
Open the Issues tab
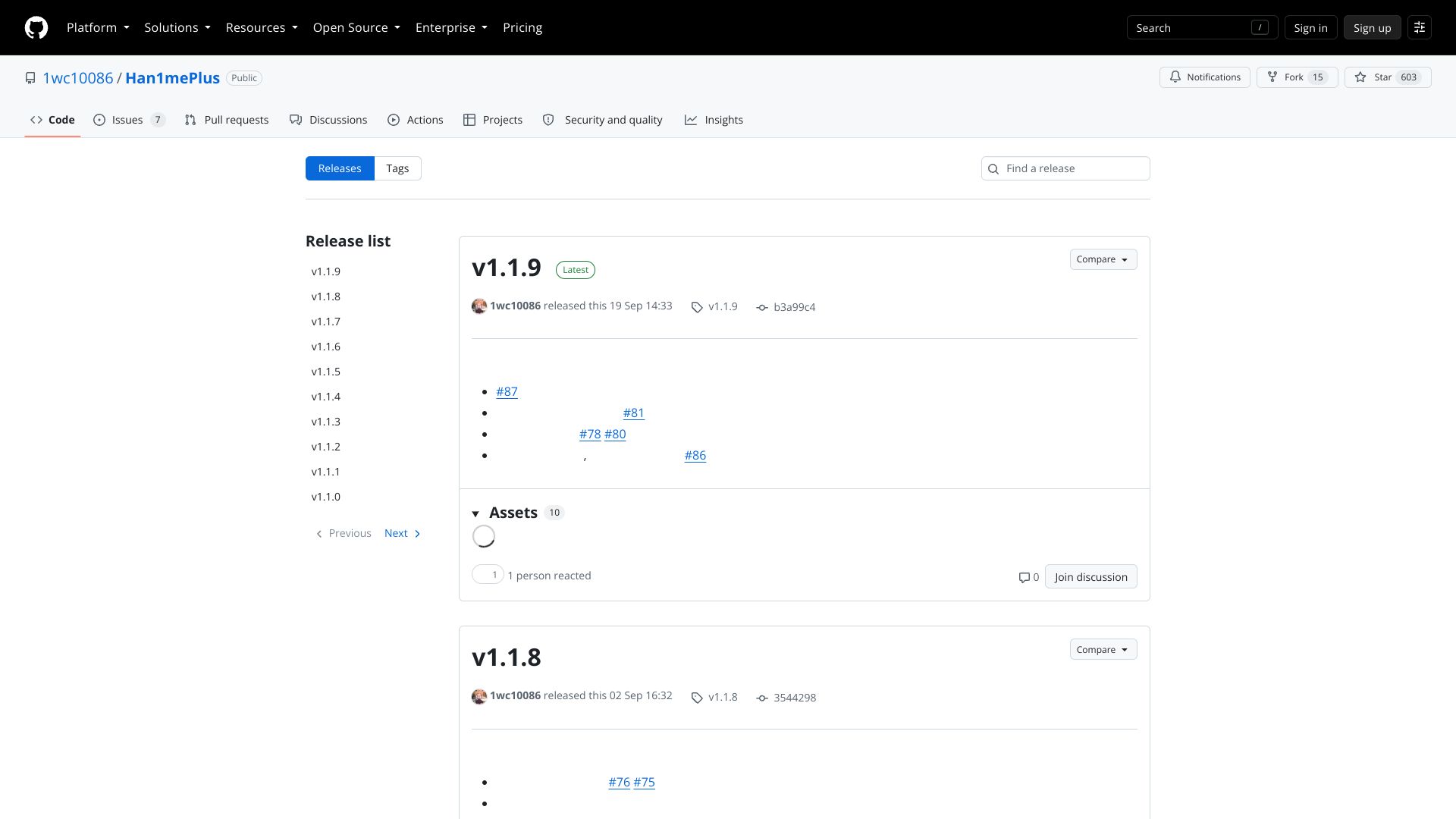129,120
